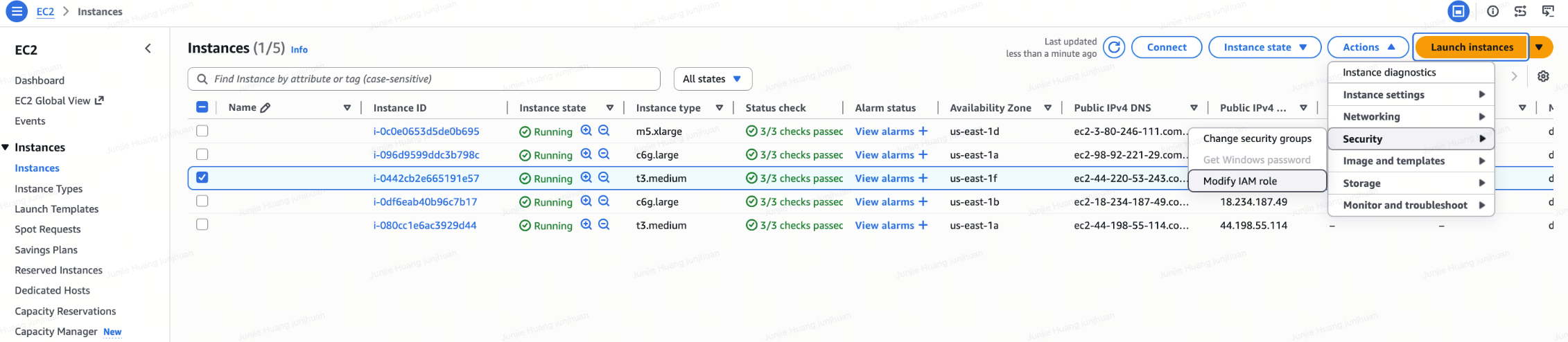Viewport: 1568px width, 342px height.
Task: Open Launch Templates in the sidebar
Action: 57,209
